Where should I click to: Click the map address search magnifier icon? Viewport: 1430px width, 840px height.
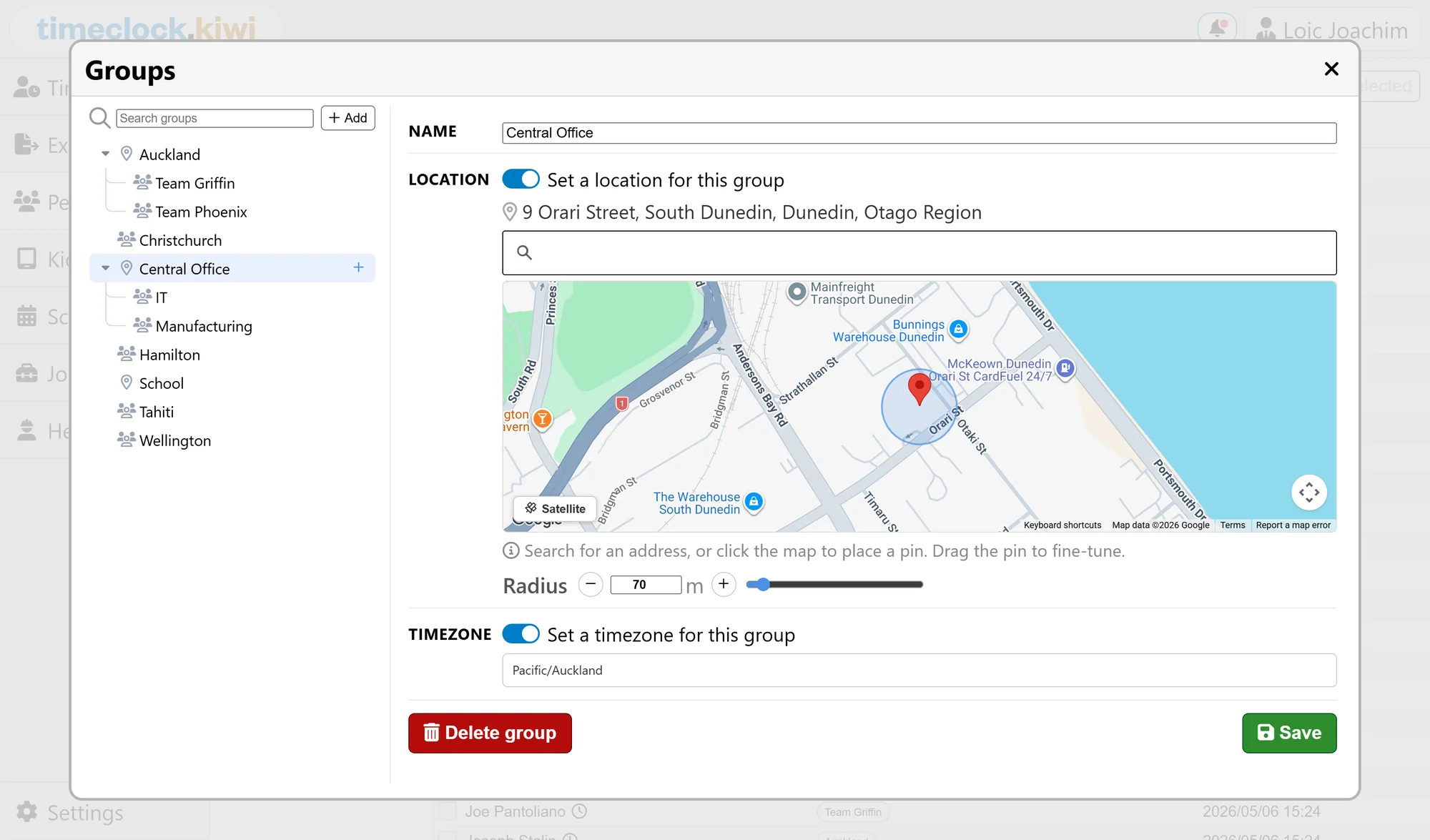tap(524, 252)
